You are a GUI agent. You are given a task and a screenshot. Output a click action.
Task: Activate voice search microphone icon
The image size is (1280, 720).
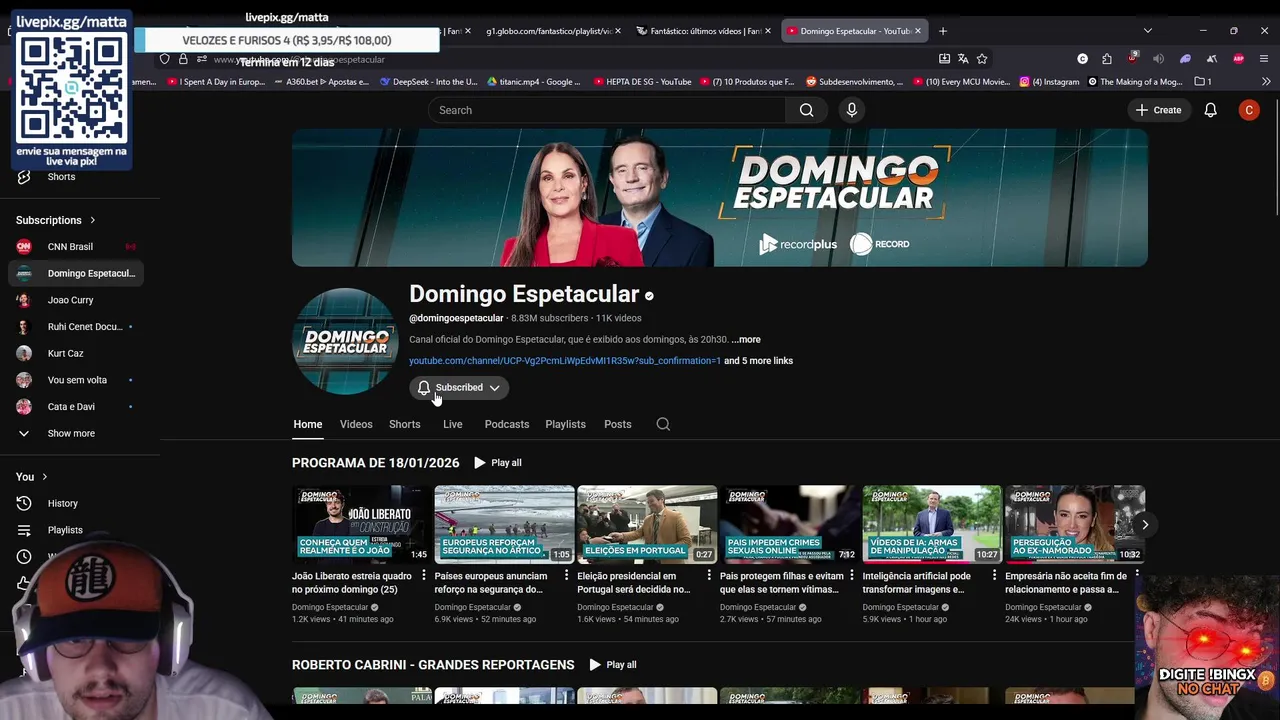tap(852, 110)
